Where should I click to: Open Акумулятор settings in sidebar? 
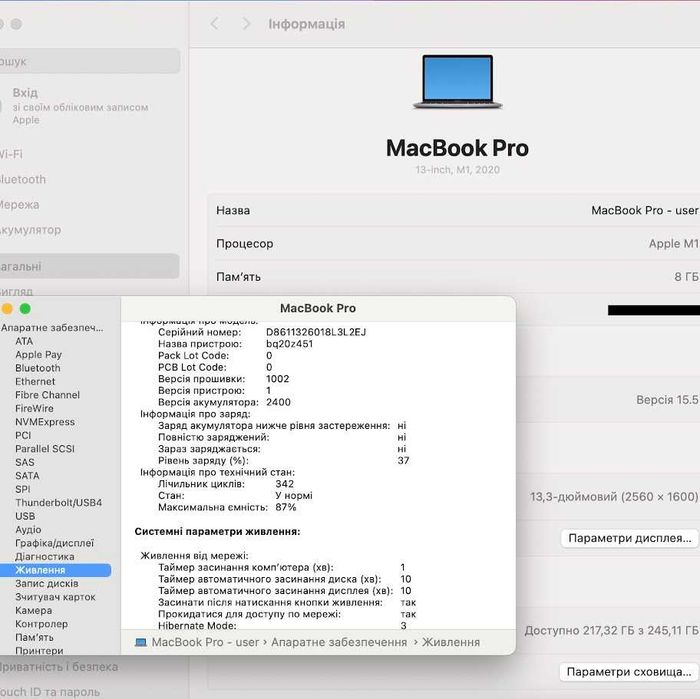point(30,230)
